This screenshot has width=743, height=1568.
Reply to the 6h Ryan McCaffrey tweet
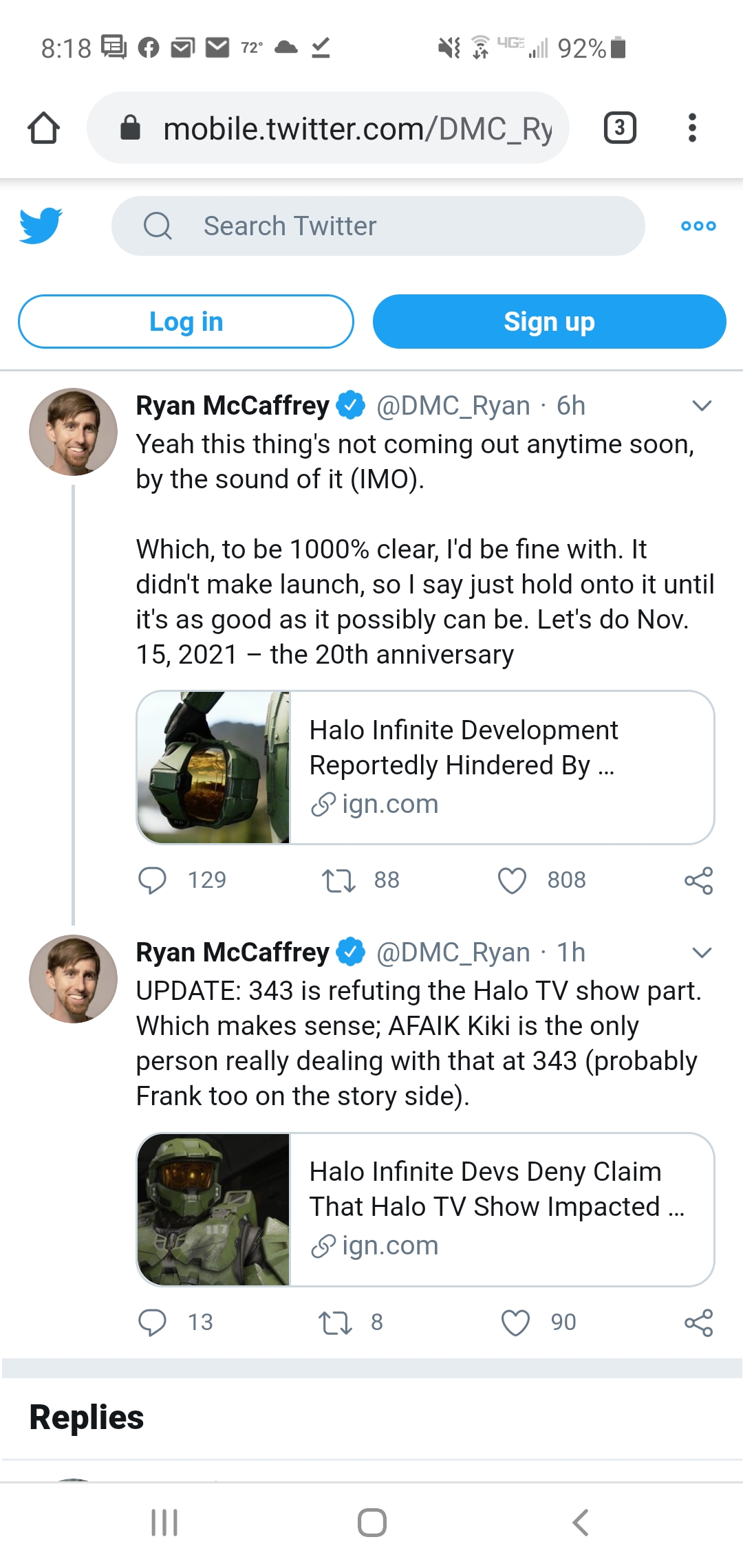[x=152, y=880]
